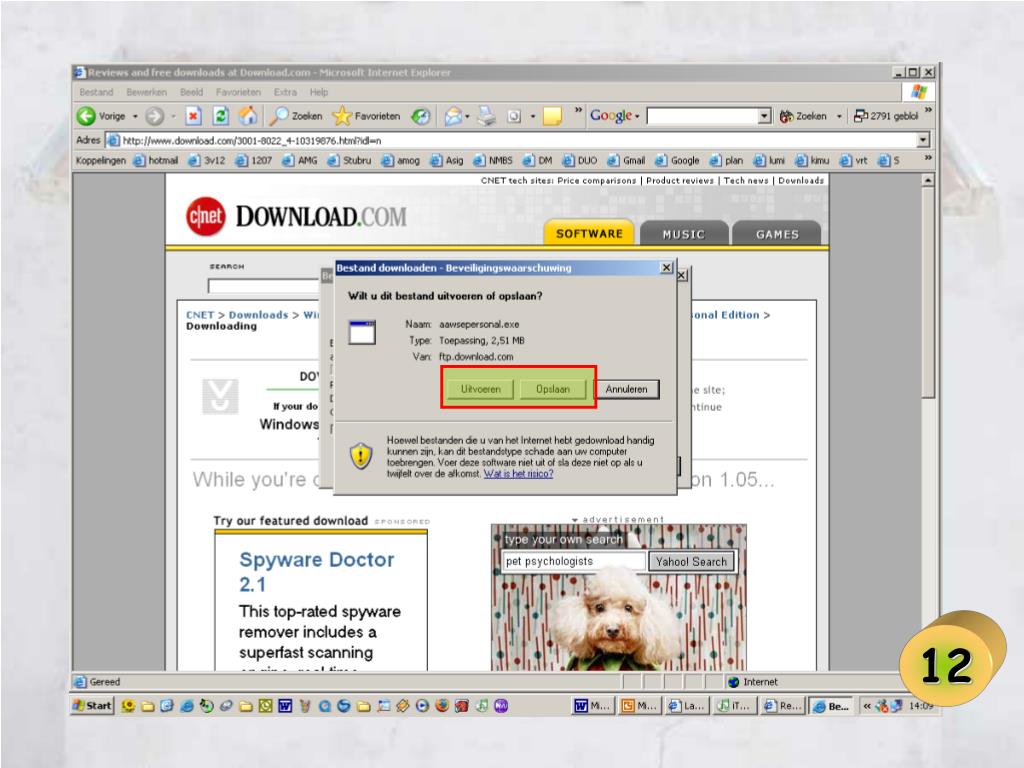
Task: Open the address bar dropdown arrow
Action: [x=923, y=140]
